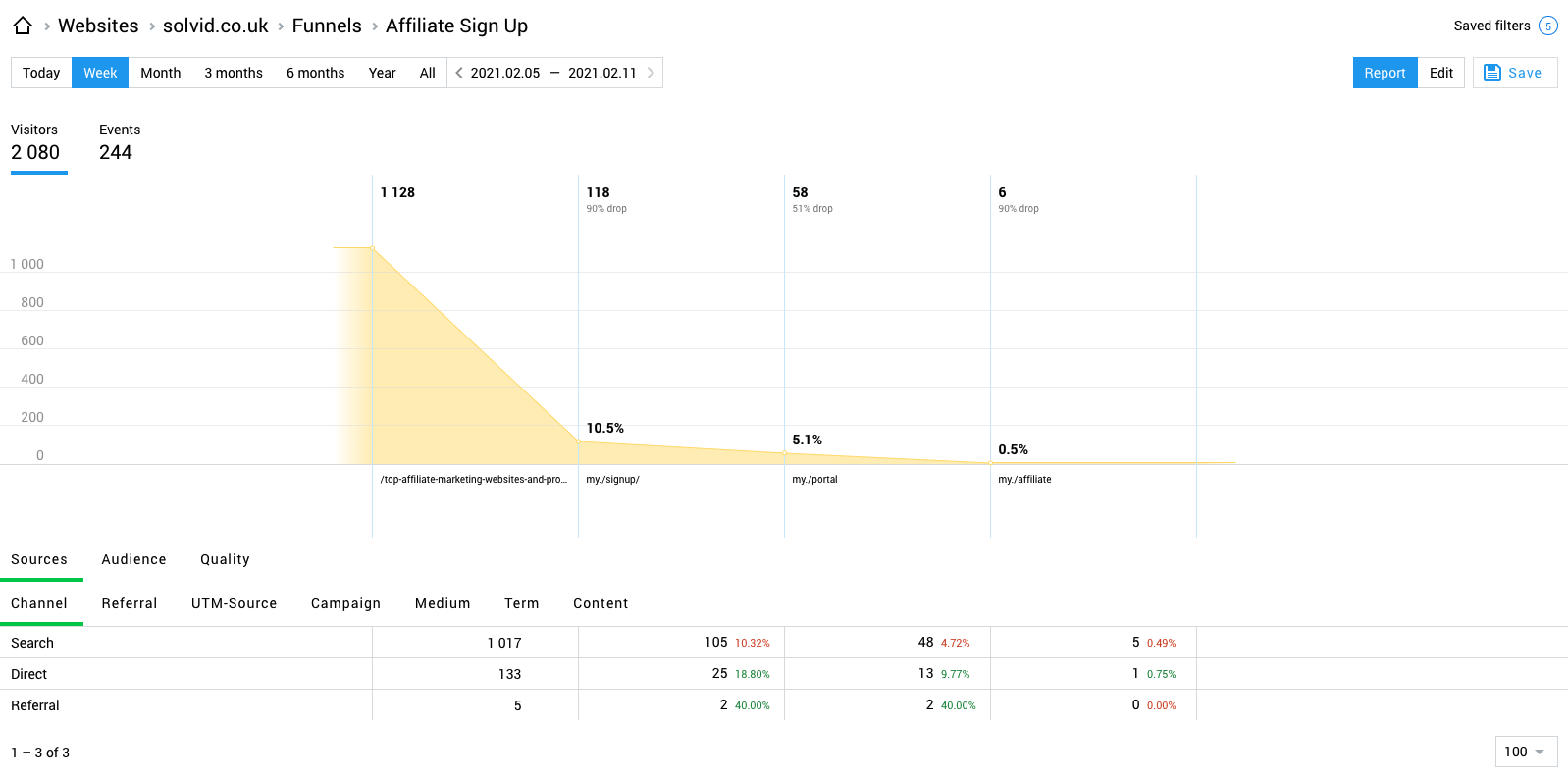This screenshot has height=779, width=1568.
Task: Step to the previous date range
Action: tap(459, 73)
